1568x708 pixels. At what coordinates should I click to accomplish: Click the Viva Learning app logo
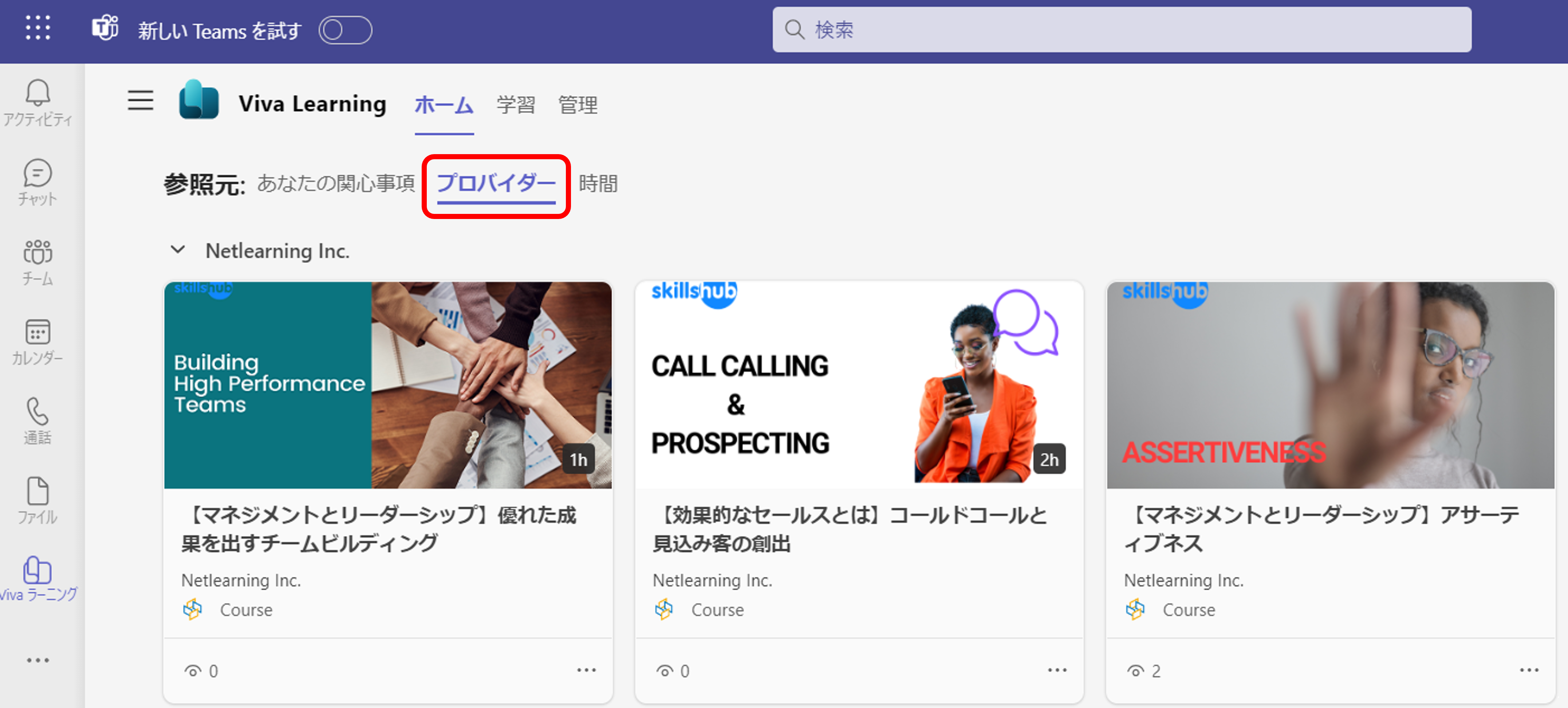point(198,100)
